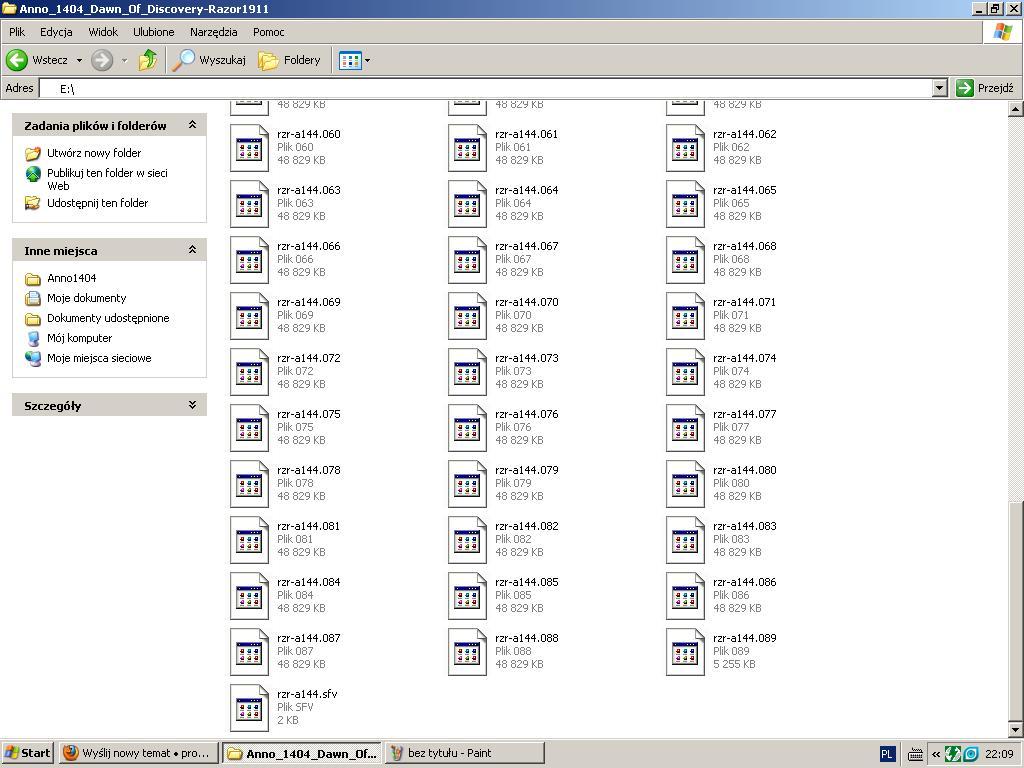Click the scrollbar down arrow
The height and width of the screenshot is (768, 1024).
pyautogui.click(x=1016, y=729)
